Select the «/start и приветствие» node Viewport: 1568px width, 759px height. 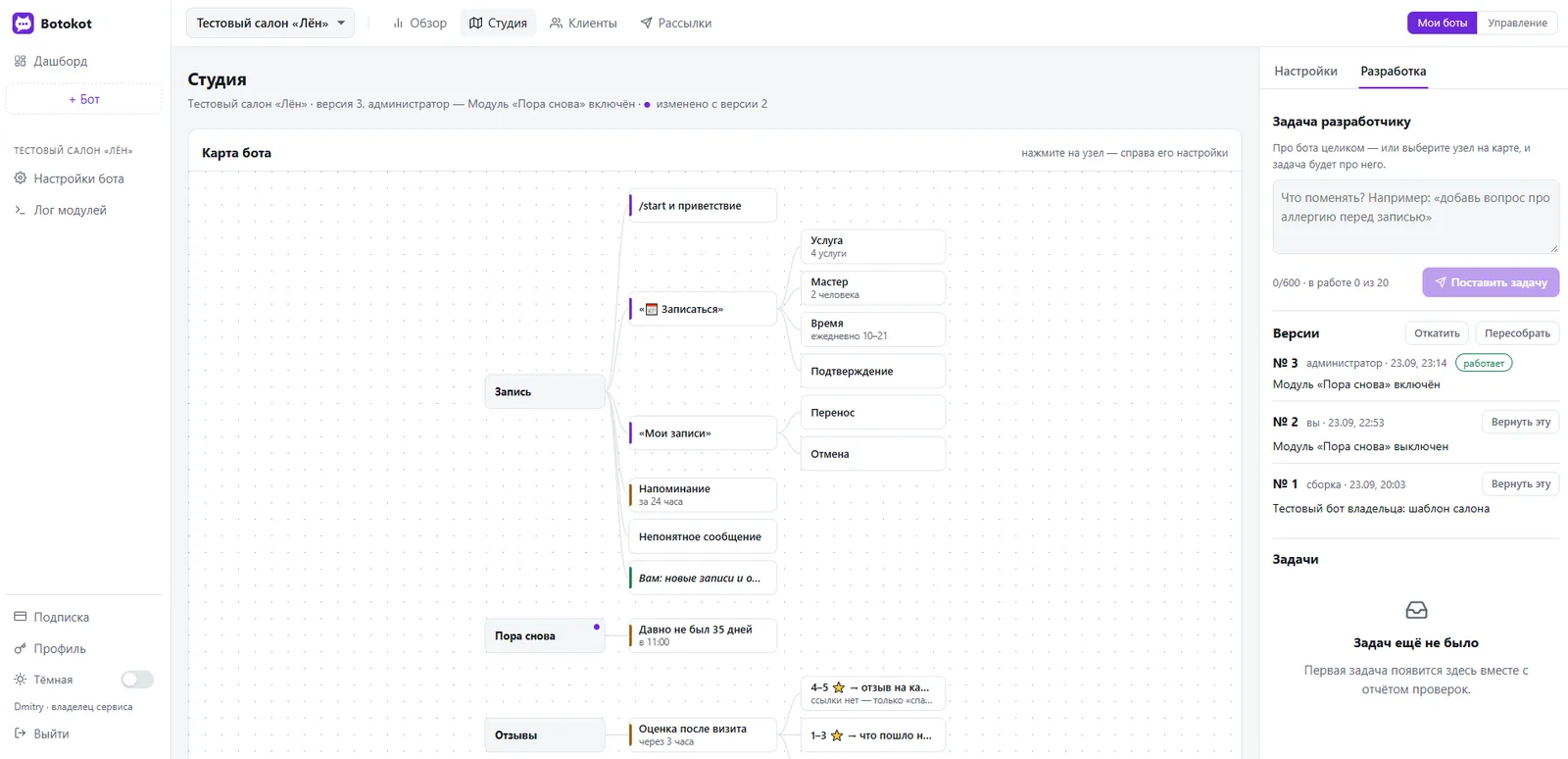coord(703,206)
